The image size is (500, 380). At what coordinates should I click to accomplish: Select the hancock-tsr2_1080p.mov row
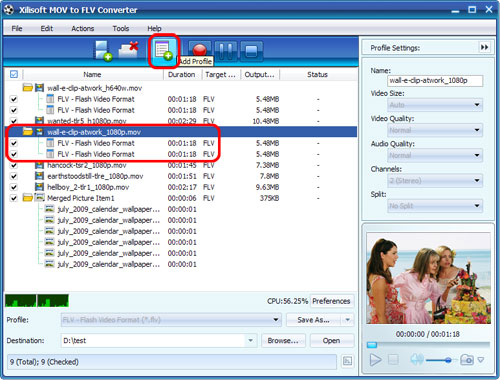pyautogui.click(x=181, y=165)
